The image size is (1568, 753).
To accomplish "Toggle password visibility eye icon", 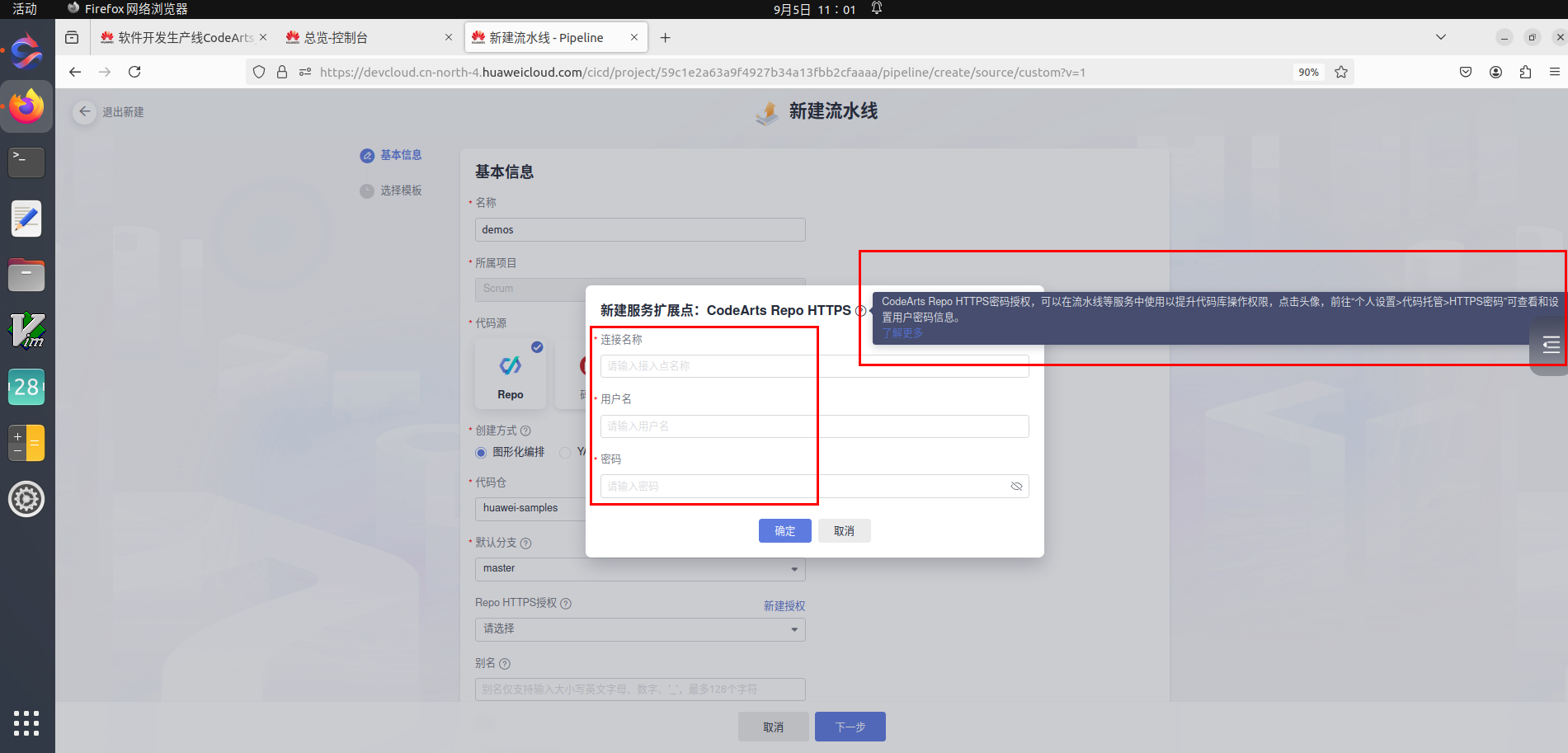I will point(1016,487).
